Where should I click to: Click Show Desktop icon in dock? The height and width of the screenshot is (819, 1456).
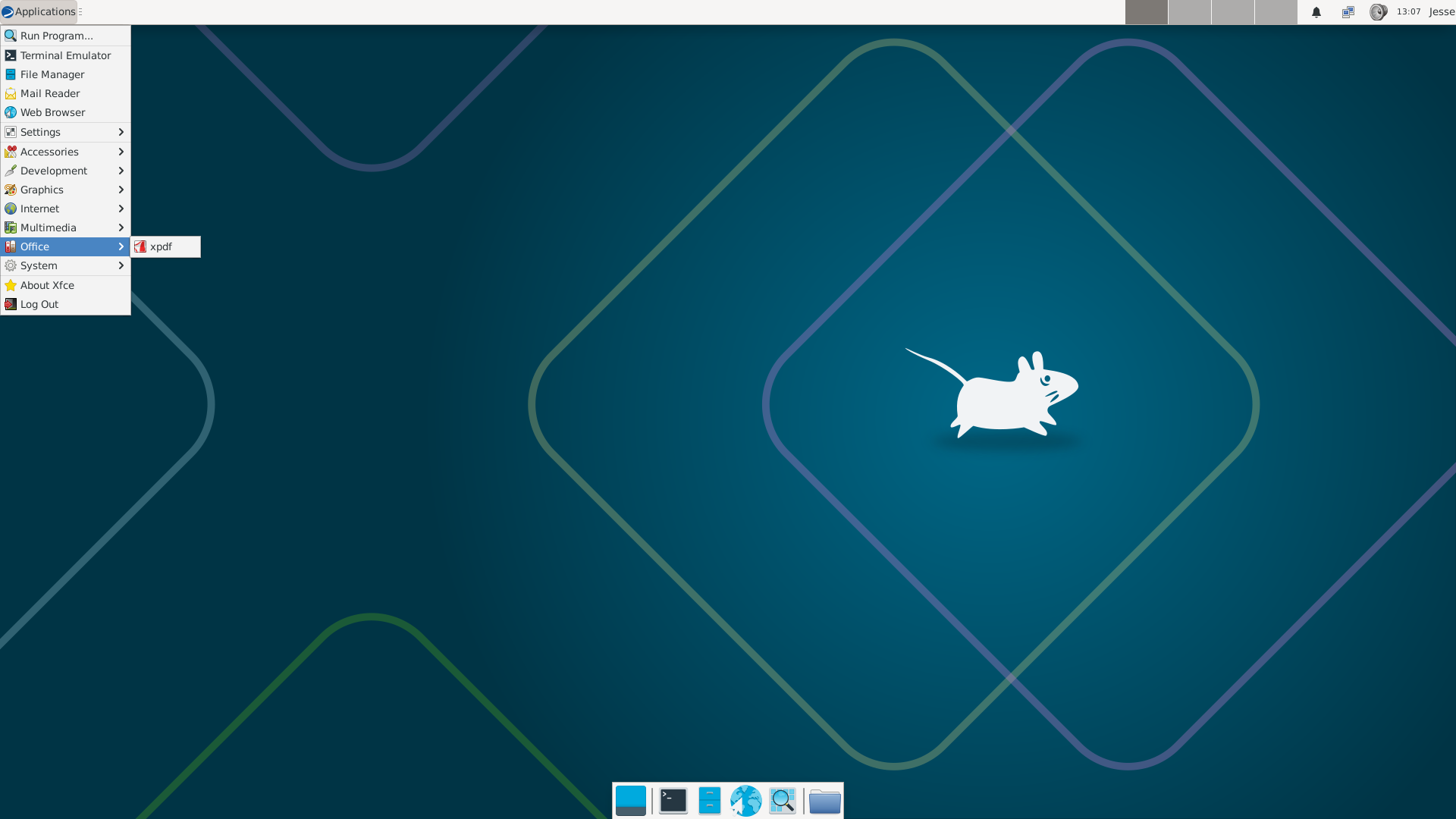(631, 801)
